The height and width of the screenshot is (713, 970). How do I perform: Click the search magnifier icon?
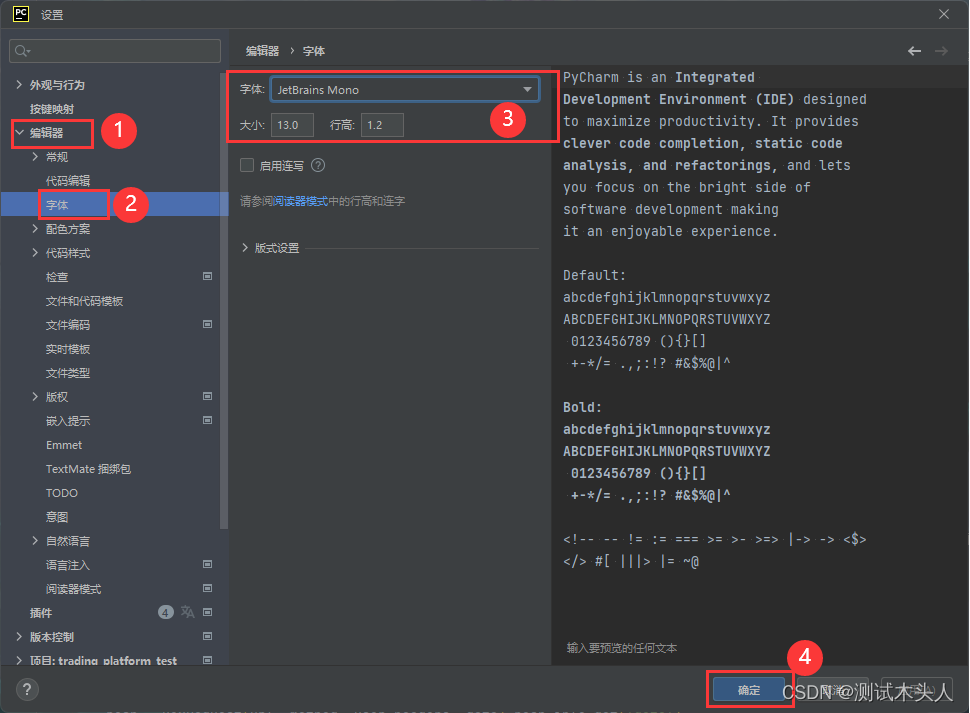[x=22, y=51]
